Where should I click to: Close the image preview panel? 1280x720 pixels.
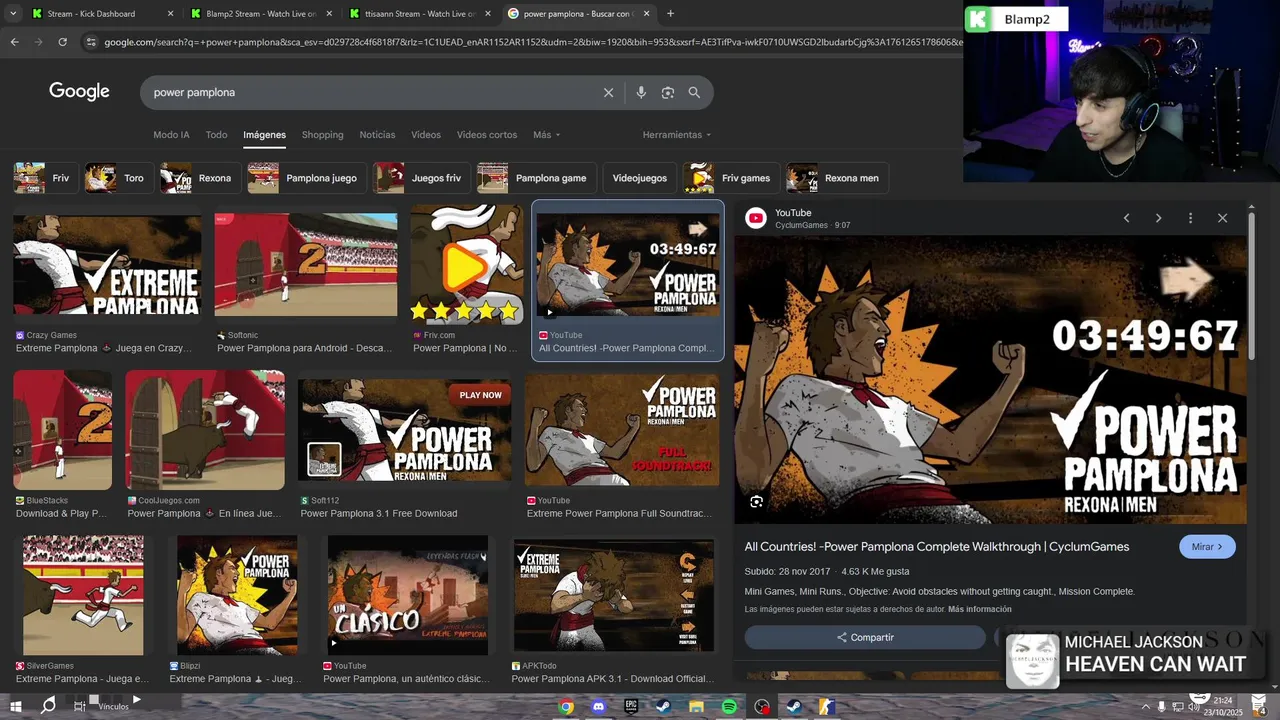click(1222, 218)
